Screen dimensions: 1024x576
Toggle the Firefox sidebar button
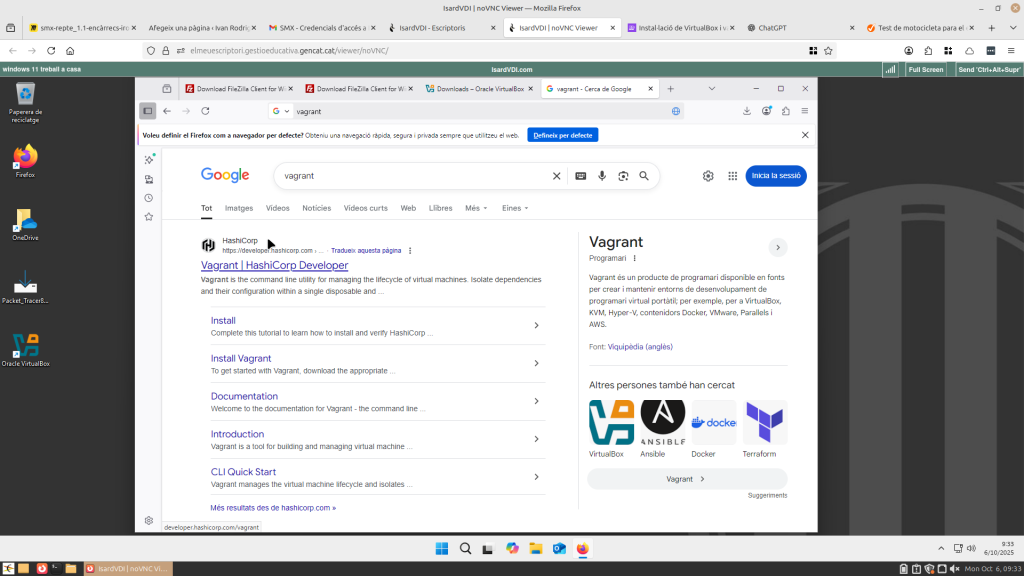[x=148, y=111]
